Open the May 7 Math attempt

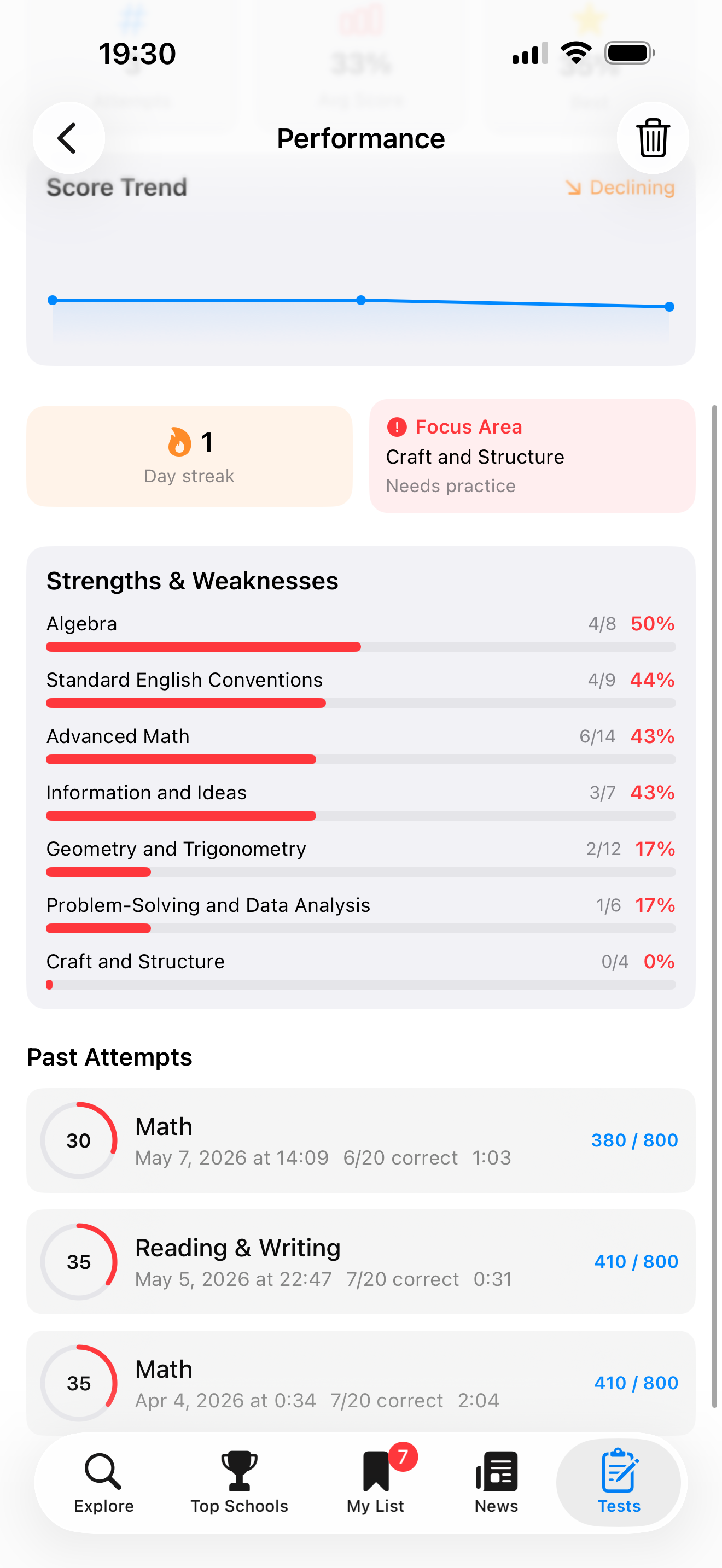tap(361, 1140)
